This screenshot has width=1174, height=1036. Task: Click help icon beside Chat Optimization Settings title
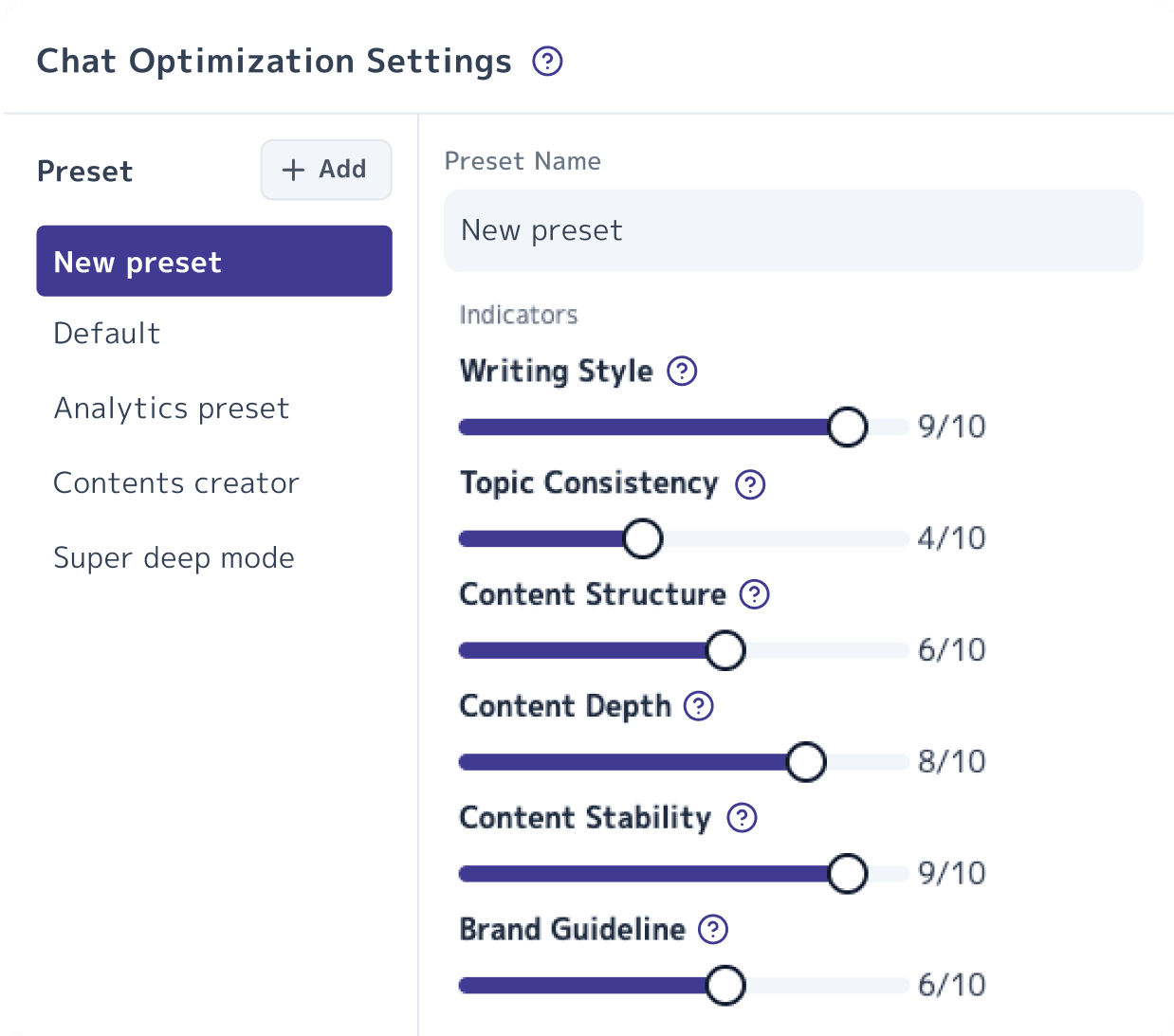(547, 62)
